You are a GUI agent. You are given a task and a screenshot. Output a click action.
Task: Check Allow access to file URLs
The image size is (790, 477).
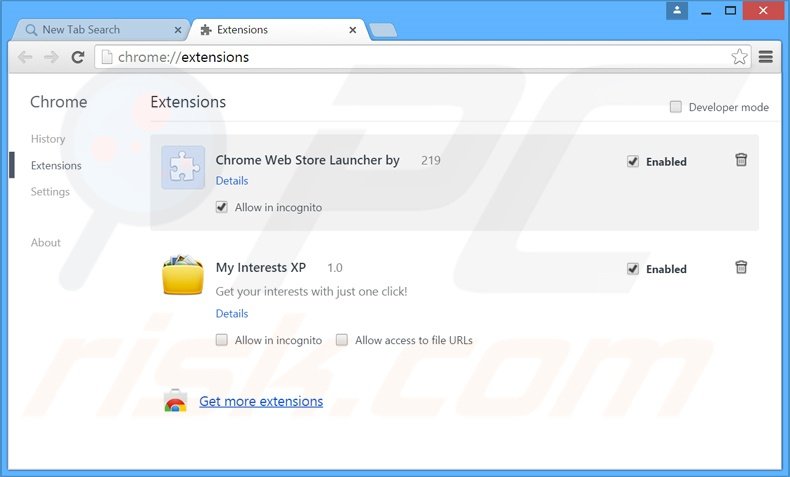342,340
